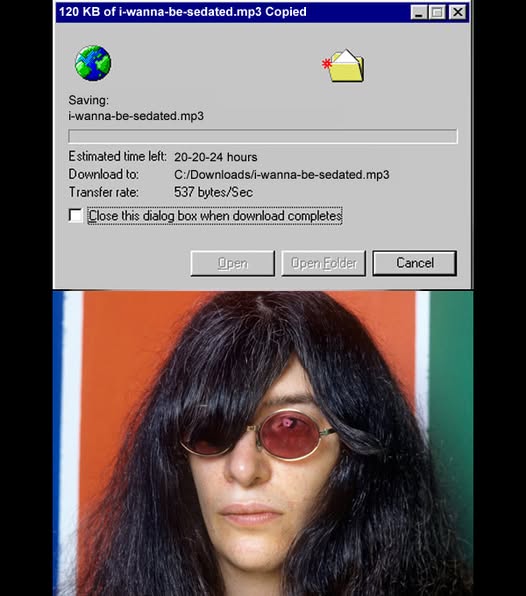This screenshot has width=526, height=596.
Task: Click the 'Saving:' label
Action: click(x=89, y=100)
